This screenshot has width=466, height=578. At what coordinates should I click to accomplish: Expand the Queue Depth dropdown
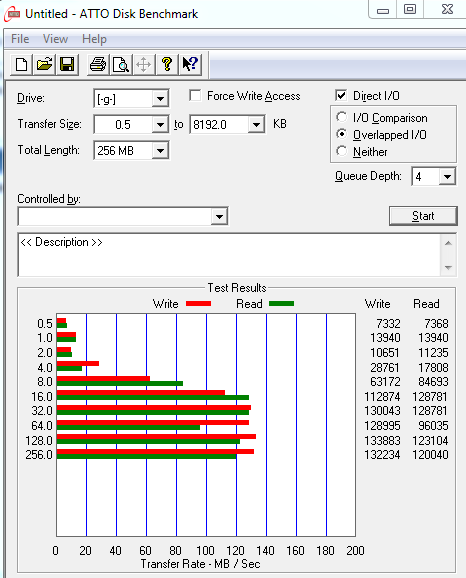coord(447,177)
